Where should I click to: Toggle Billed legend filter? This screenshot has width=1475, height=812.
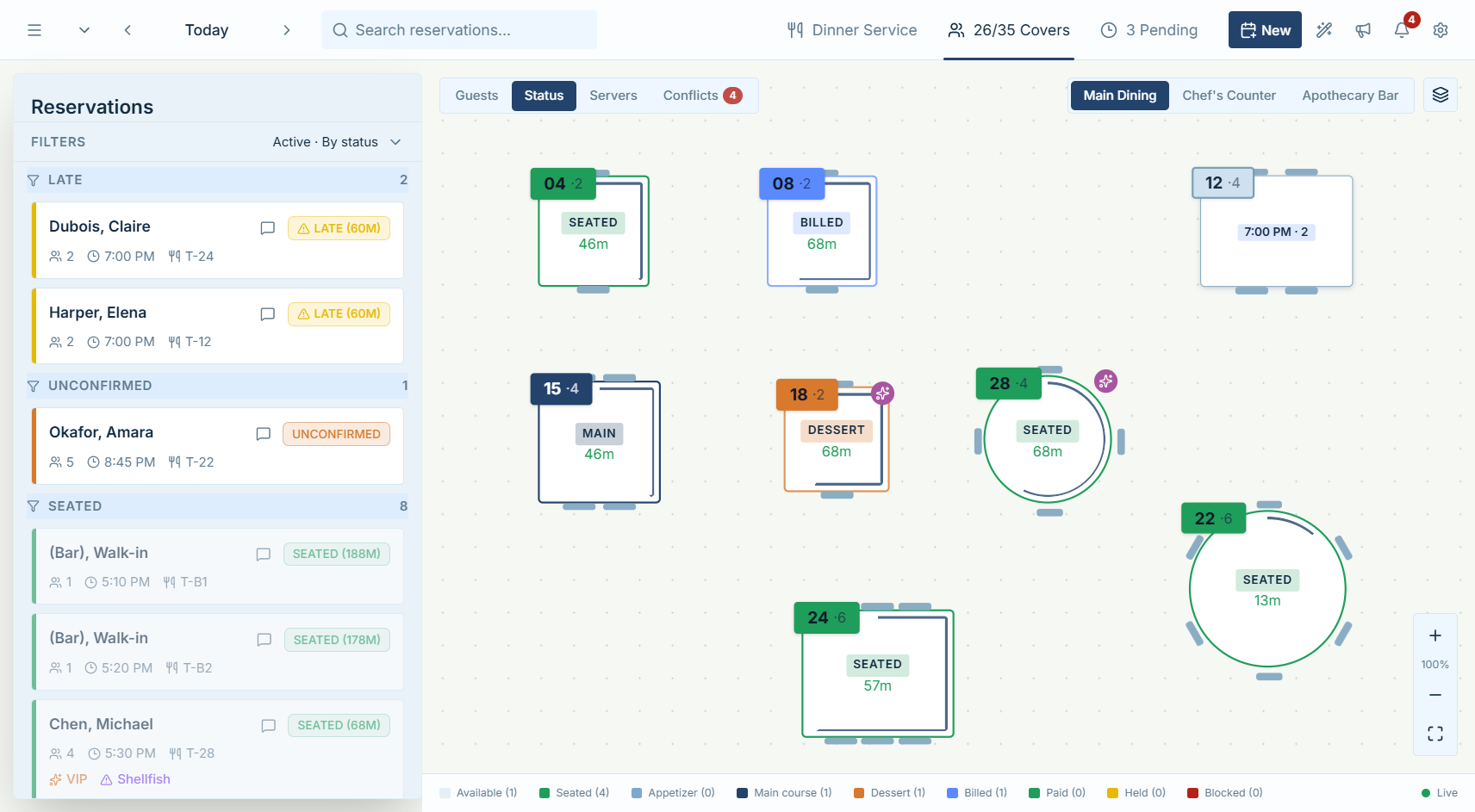[x=977, y=793]
